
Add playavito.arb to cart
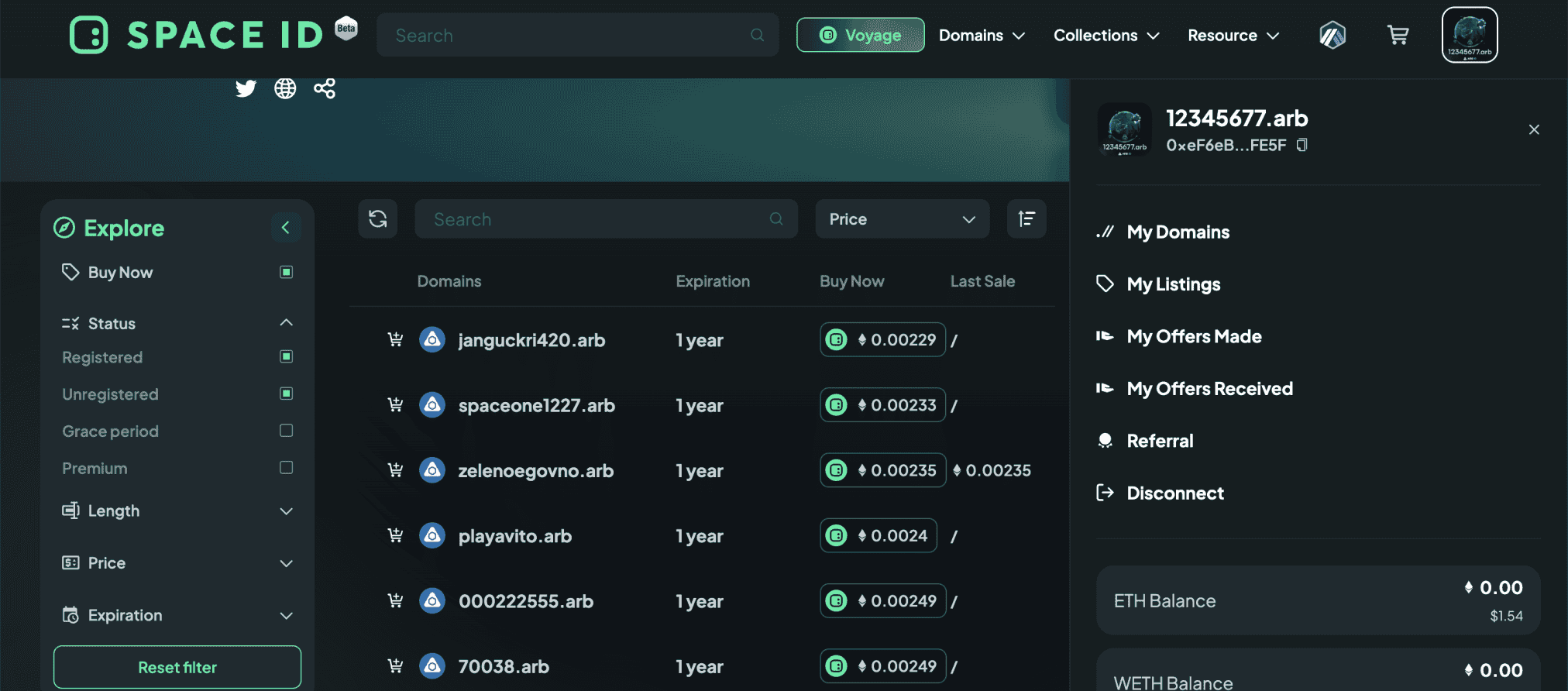[395, 535]
